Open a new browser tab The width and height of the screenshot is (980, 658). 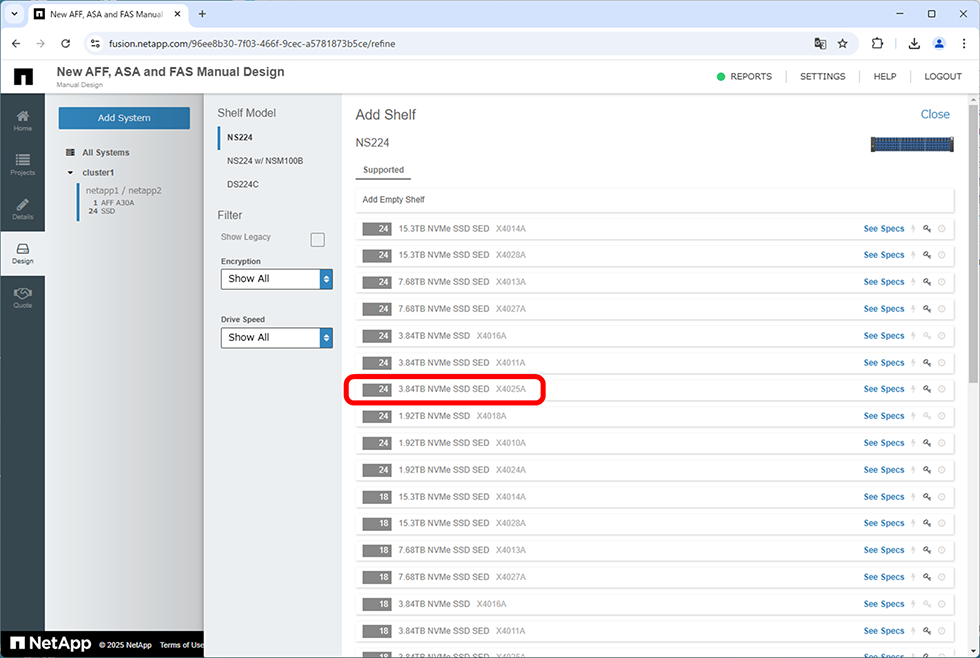click(x=202, y=14)
